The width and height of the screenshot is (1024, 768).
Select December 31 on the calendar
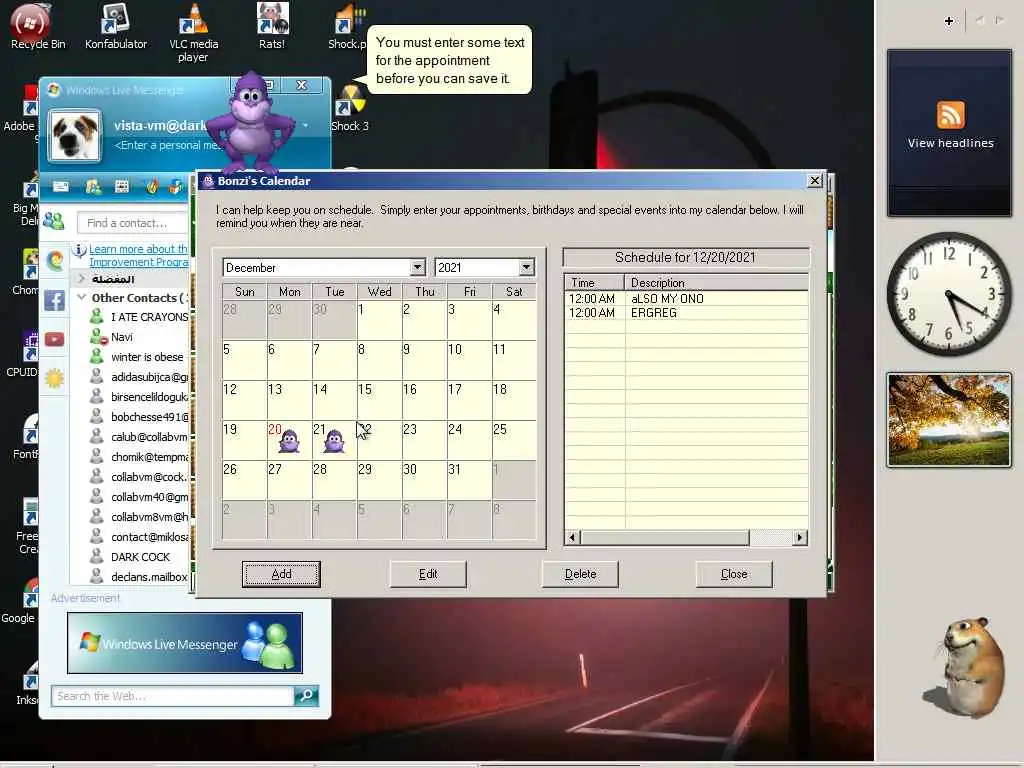(468, 480)
